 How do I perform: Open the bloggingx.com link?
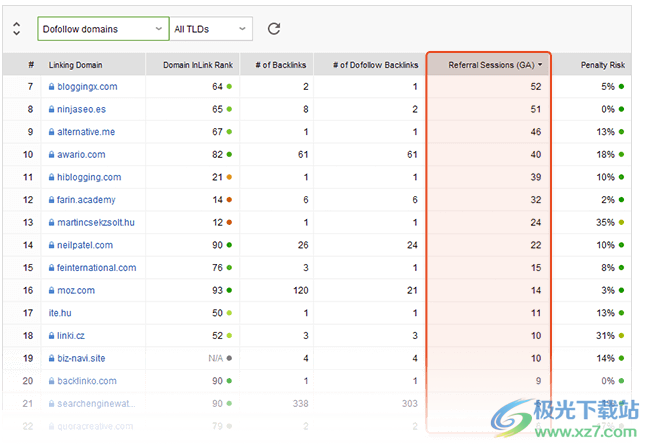(87, 87)
